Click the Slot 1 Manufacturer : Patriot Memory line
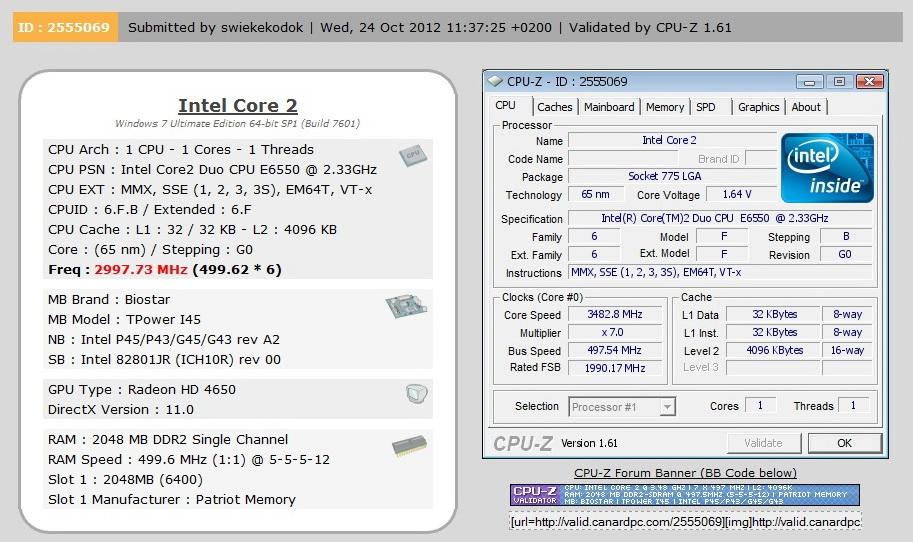The height and width of the screenshot is (542, 913). coord(172,500)
